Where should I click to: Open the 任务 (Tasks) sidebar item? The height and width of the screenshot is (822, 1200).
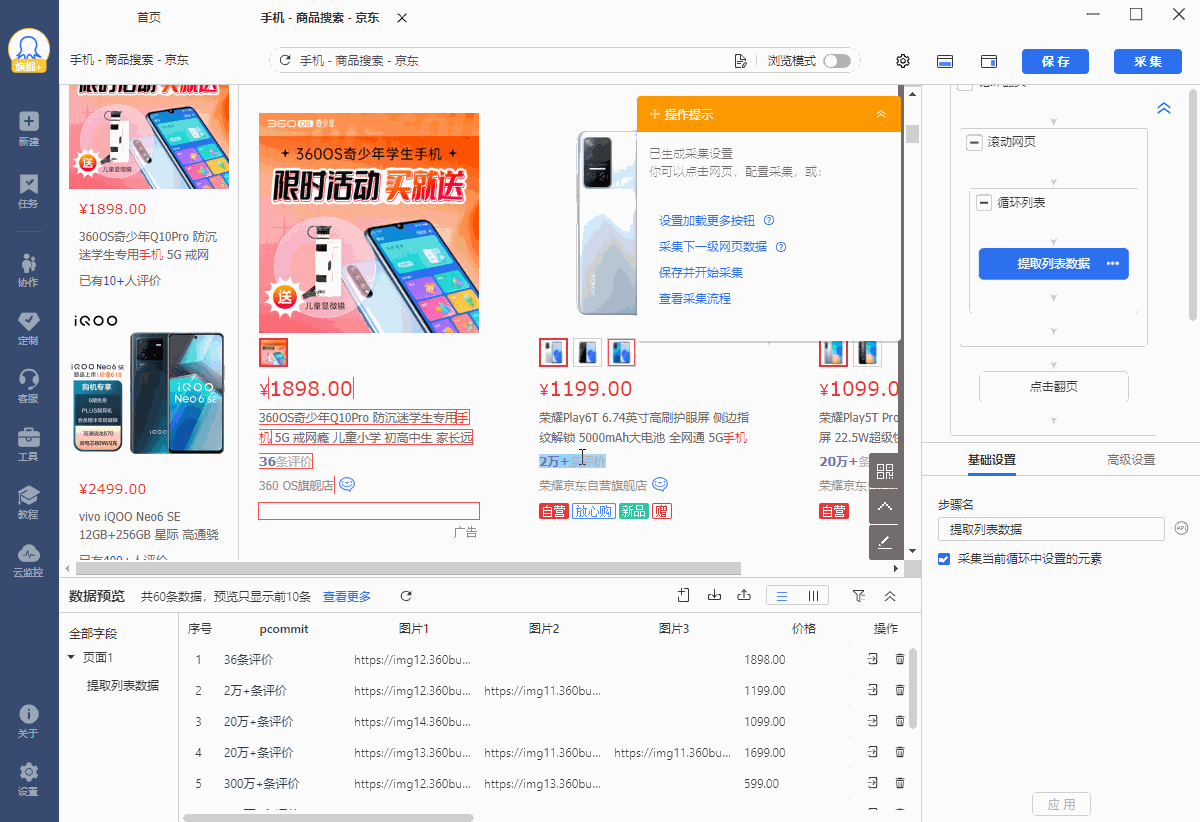click(28, 191)
